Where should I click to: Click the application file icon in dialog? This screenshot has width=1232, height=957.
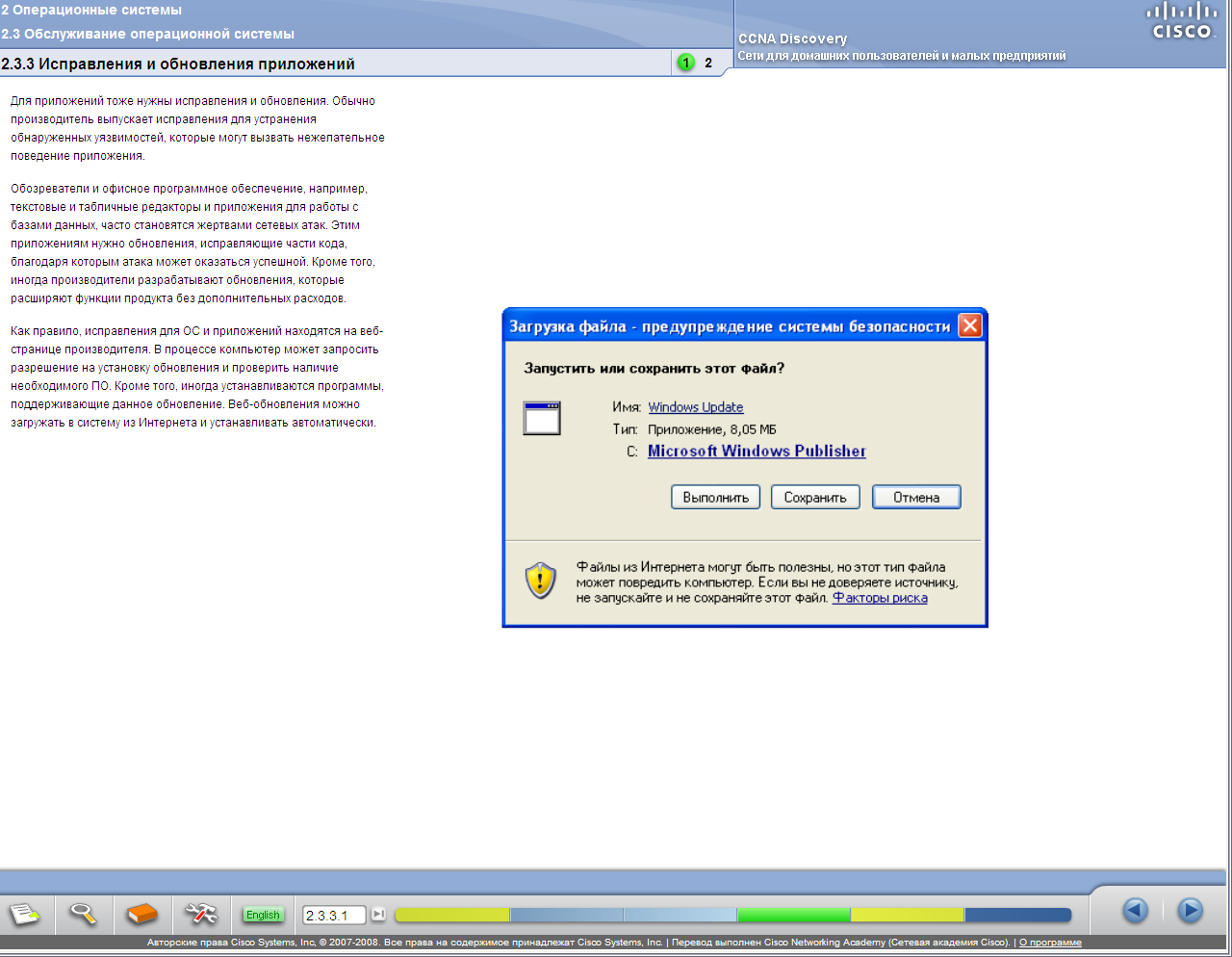coord(542,419)
